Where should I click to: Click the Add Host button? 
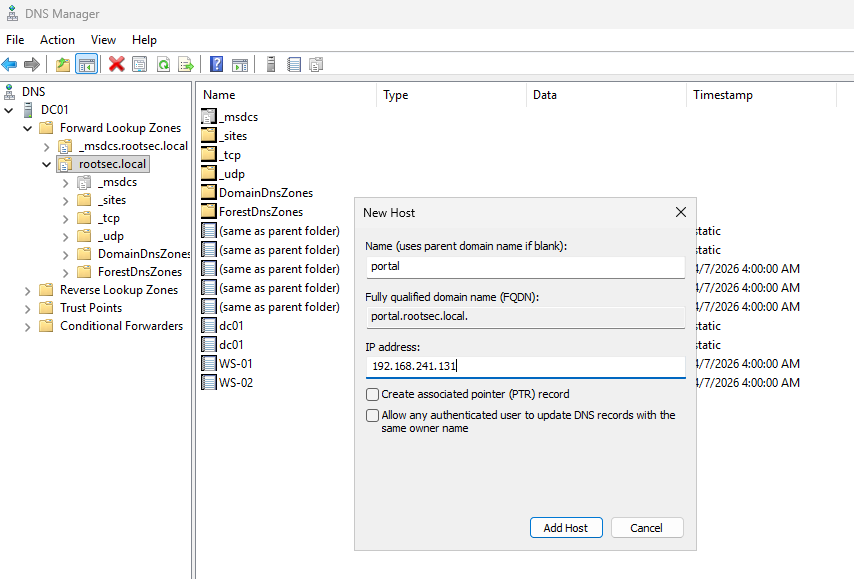pos(566,528)
